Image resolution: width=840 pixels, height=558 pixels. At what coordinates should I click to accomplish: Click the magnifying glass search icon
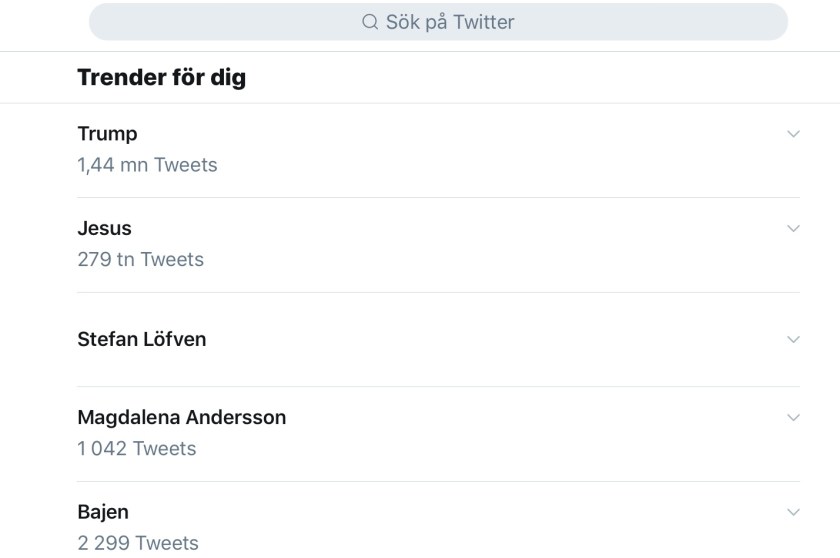click(370, 22)
